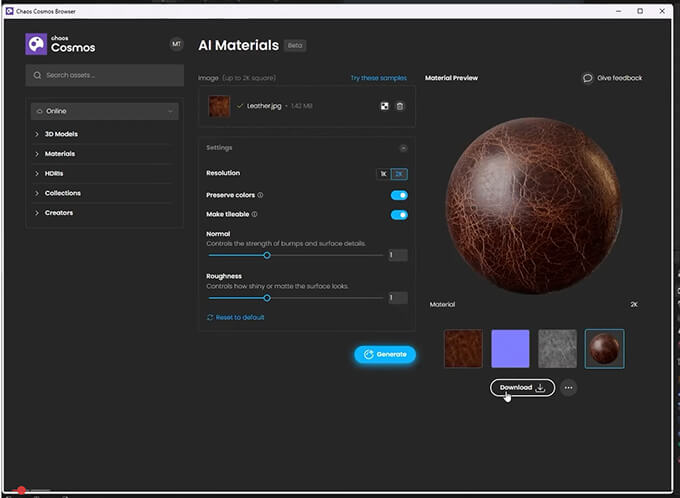Click the info icon next to Make tileable

[255, 214]
